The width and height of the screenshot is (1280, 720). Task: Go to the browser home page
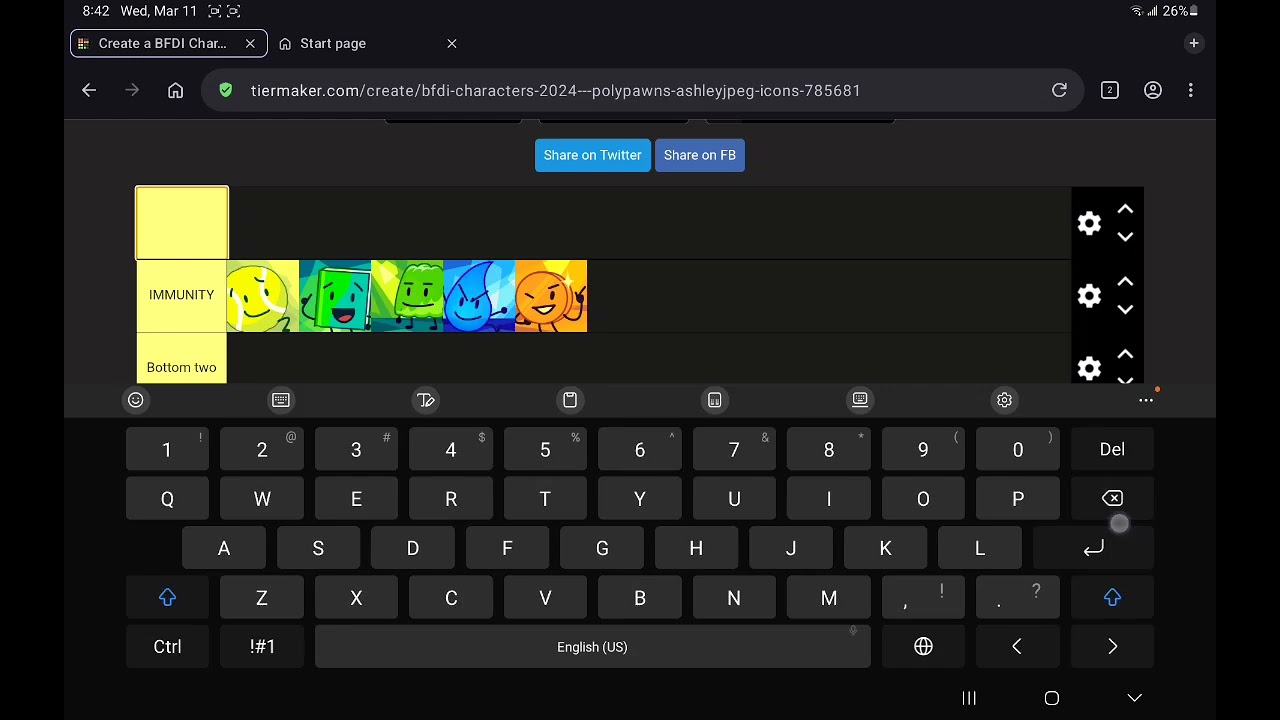tap(176, 90)
